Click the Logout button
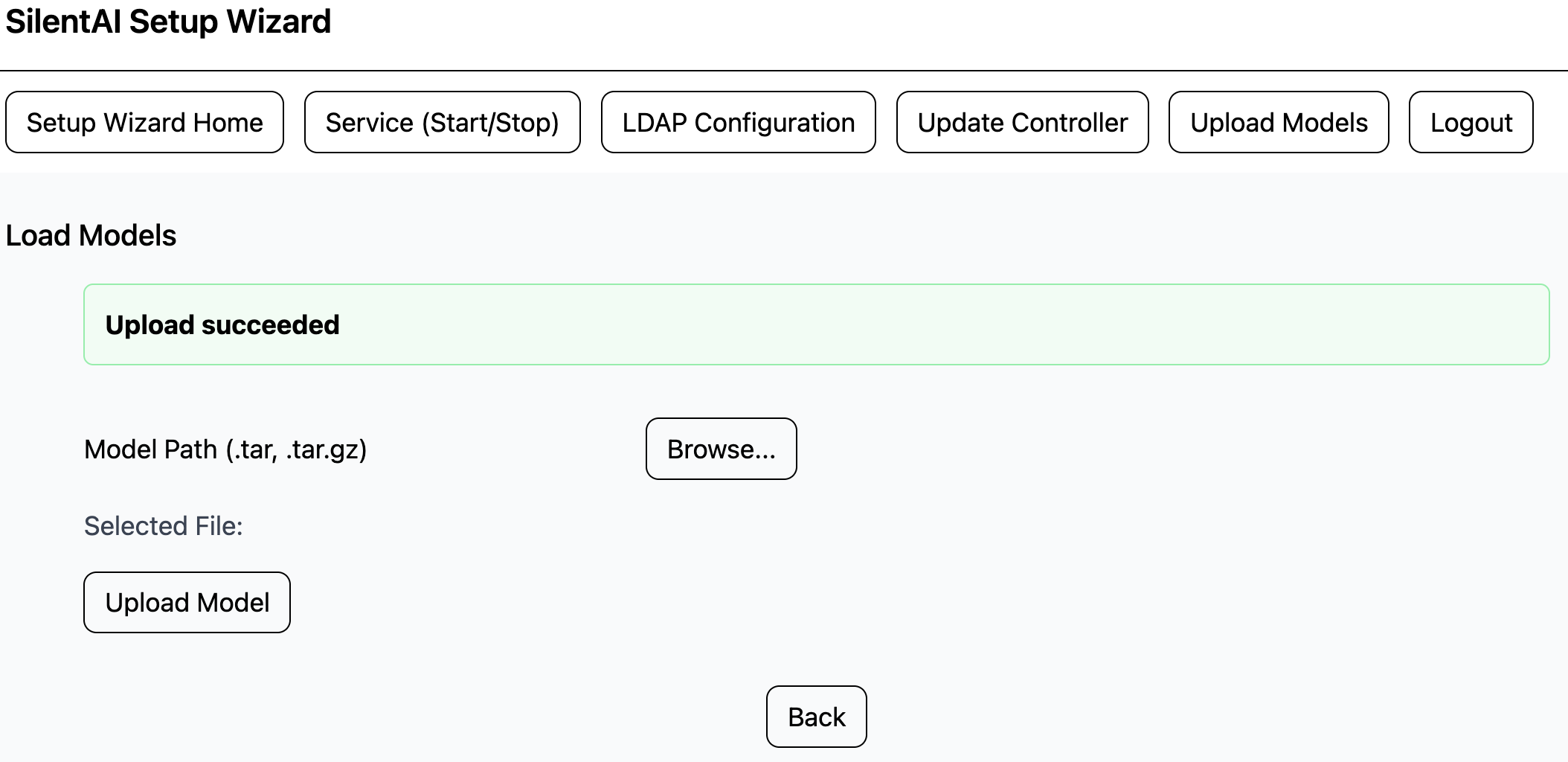The height and width of the screenshot is (762, 1568). coord(1471,123)
